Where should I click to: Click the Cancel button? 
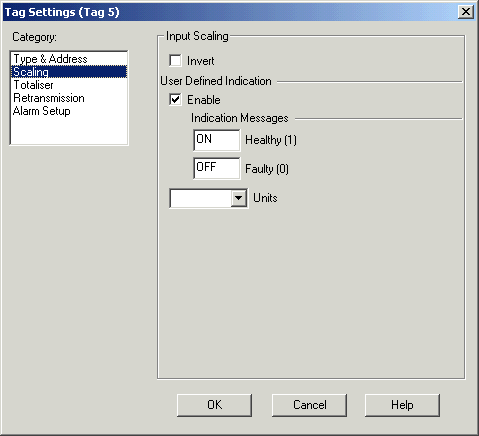click(309, 405)
